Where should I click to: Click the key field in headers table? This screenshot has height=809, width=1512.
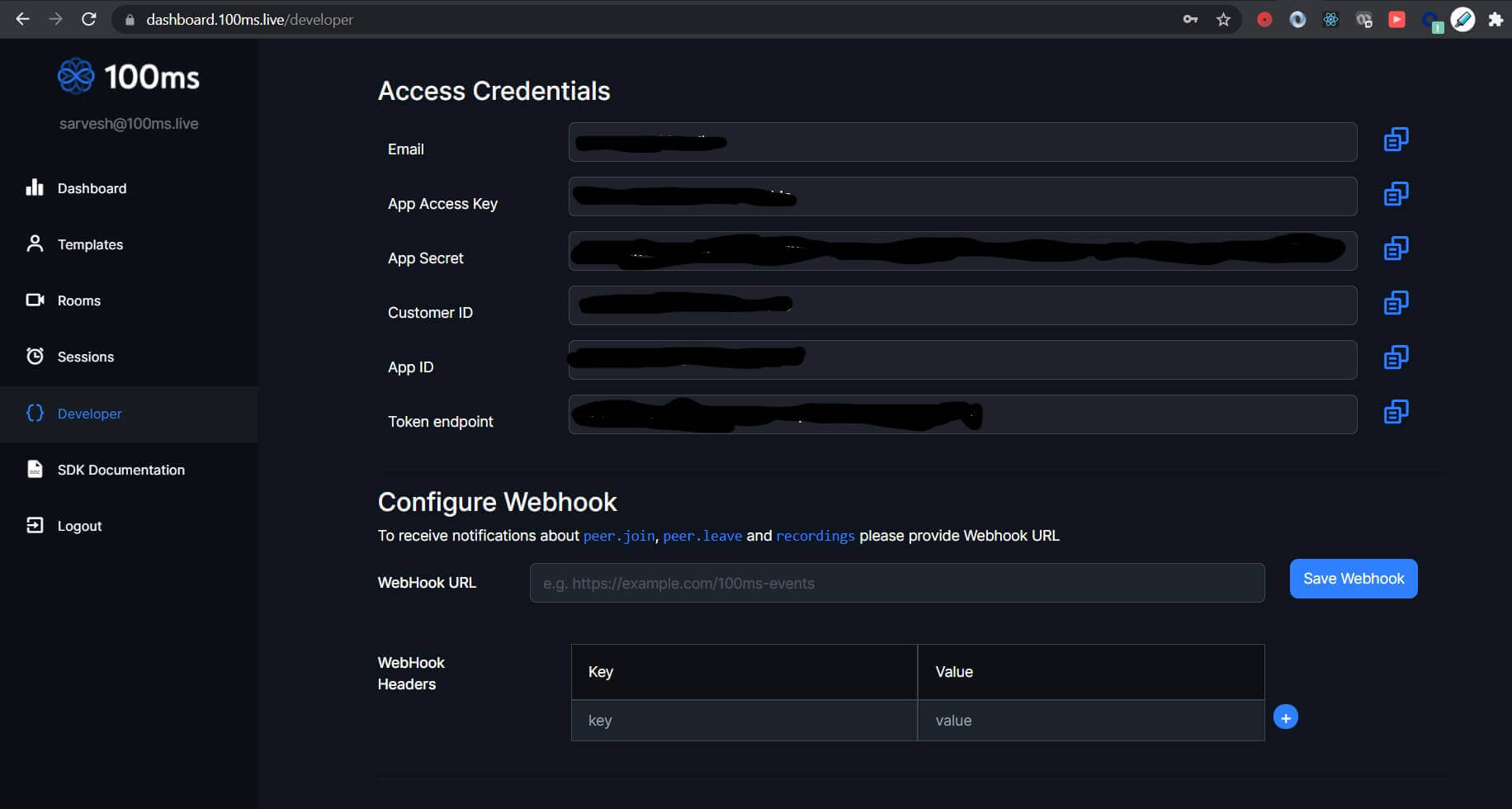(743, 720)
